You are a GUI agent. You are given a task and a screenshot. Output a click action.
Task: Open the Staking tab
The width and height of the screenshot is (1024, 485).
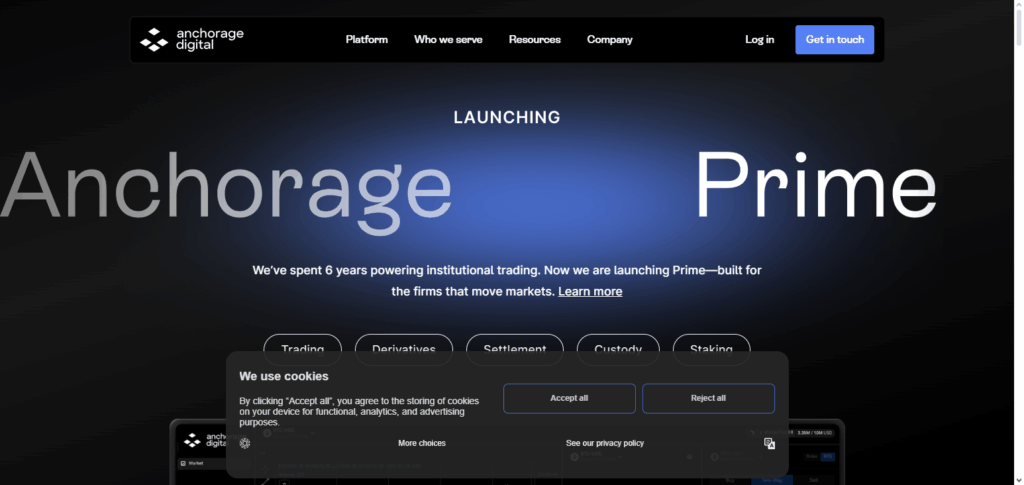(711, 344)
